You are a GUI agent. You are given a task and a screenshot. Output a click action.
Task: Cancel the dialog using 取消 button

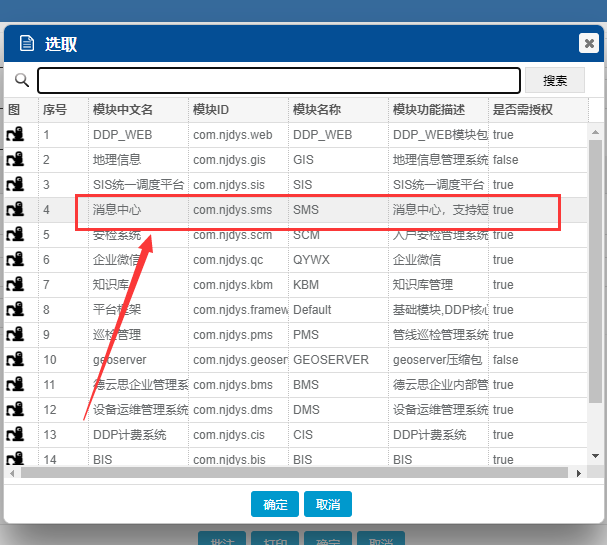327,505
